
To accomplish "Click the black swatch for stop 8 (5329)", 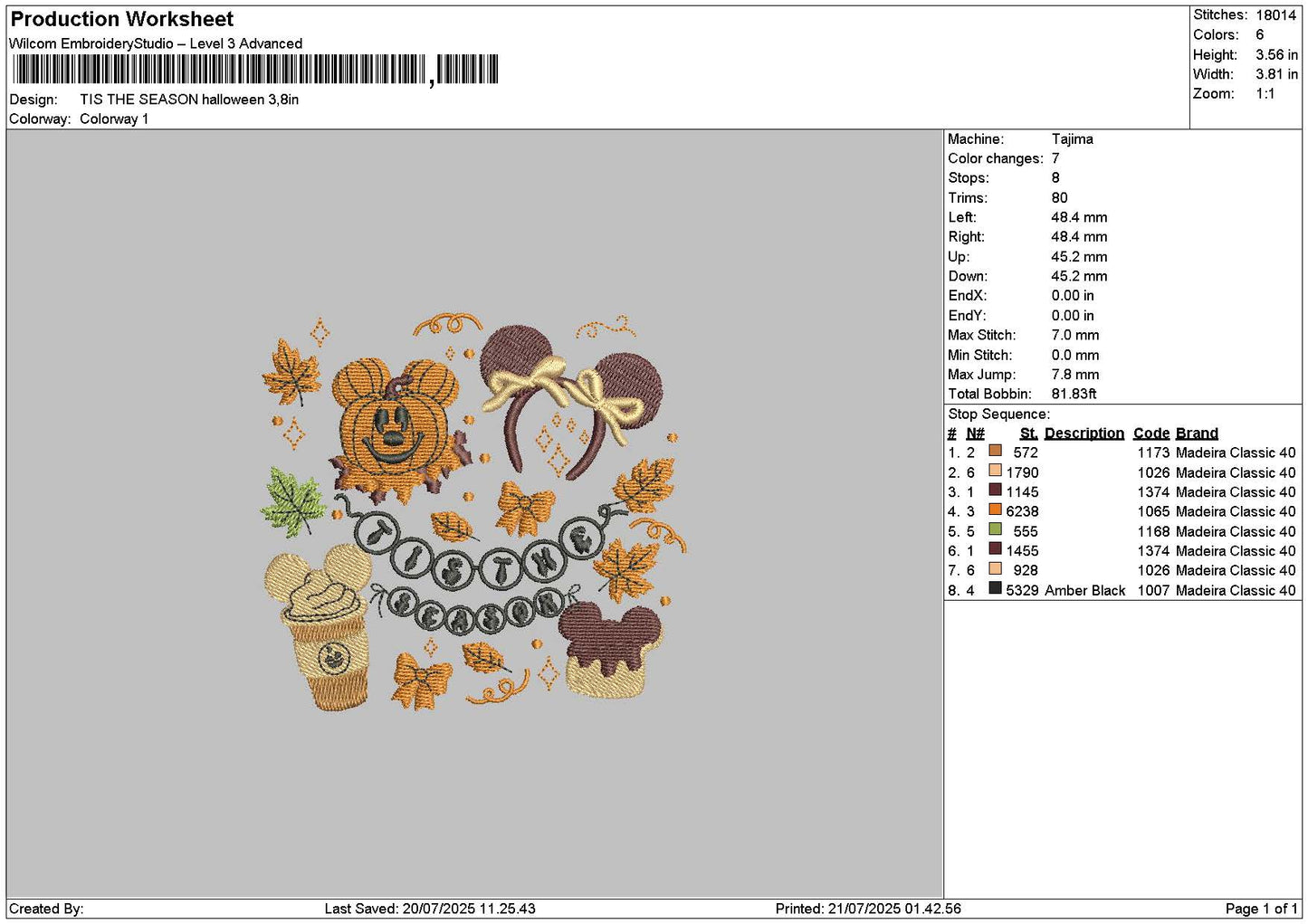I will pos(996,588).
